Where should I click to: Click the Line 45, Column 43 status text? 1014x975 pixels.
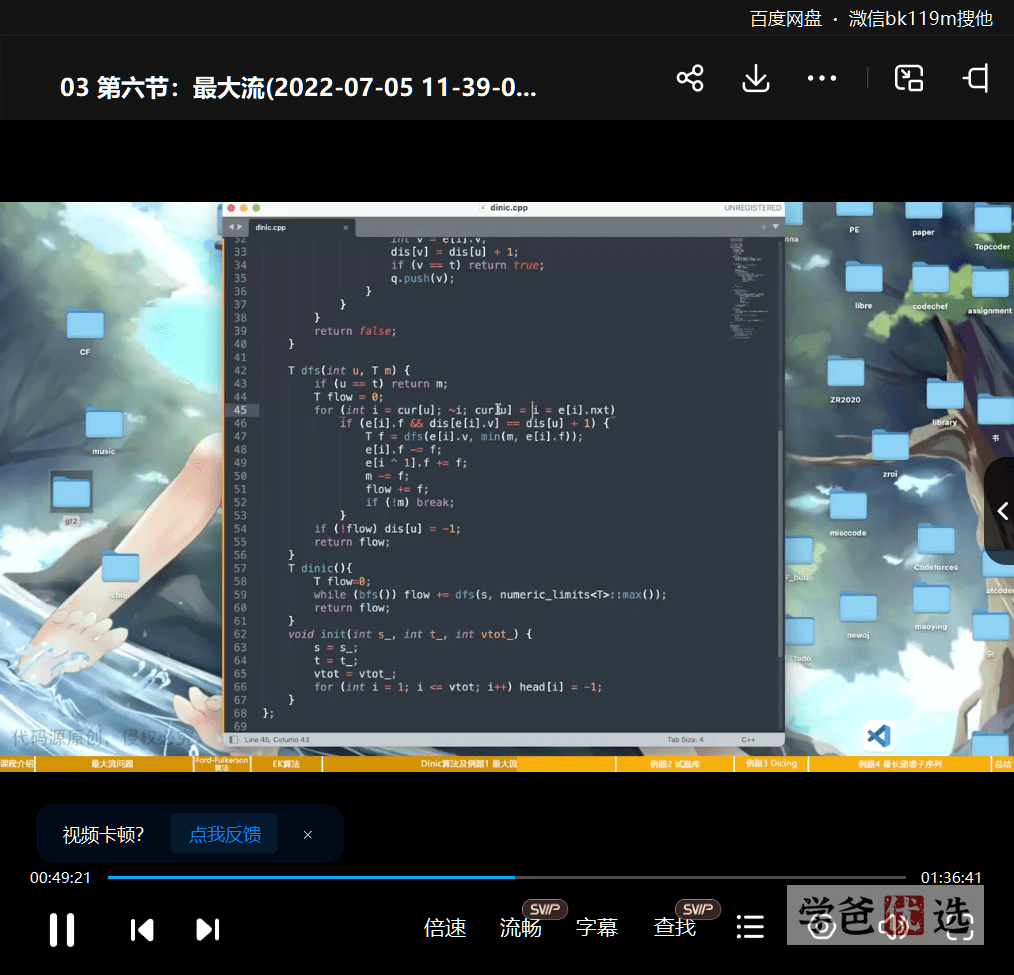click(x=277, y=740)
